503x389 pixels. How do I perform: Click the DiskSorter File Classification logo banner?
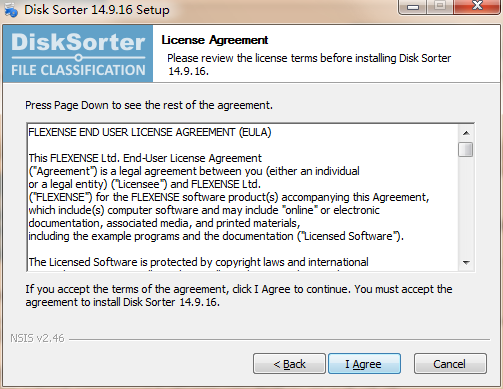(x=78, y=53)
